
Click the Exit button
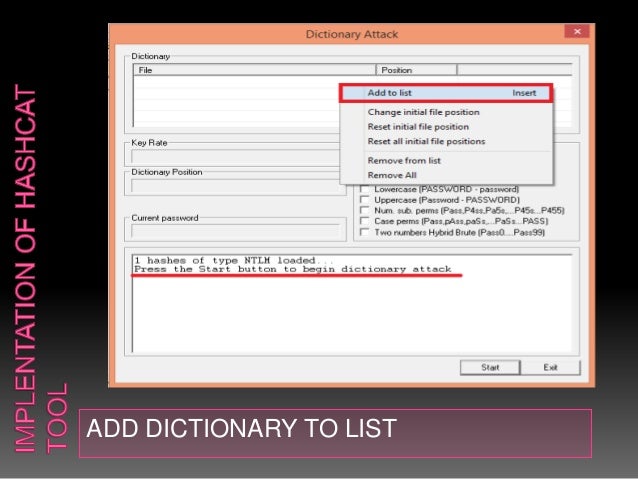pyautogui.click(x=551, y=367)
